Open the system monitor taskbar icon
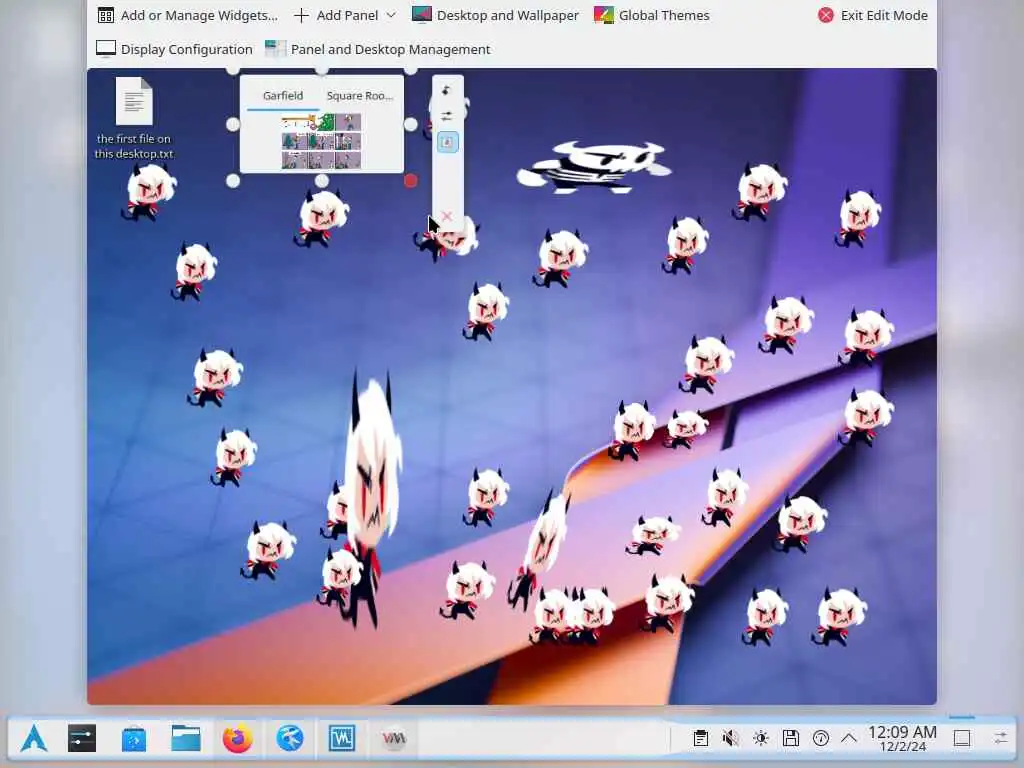The height and width of the screenshot is (768, 1024). pos(342,739)
